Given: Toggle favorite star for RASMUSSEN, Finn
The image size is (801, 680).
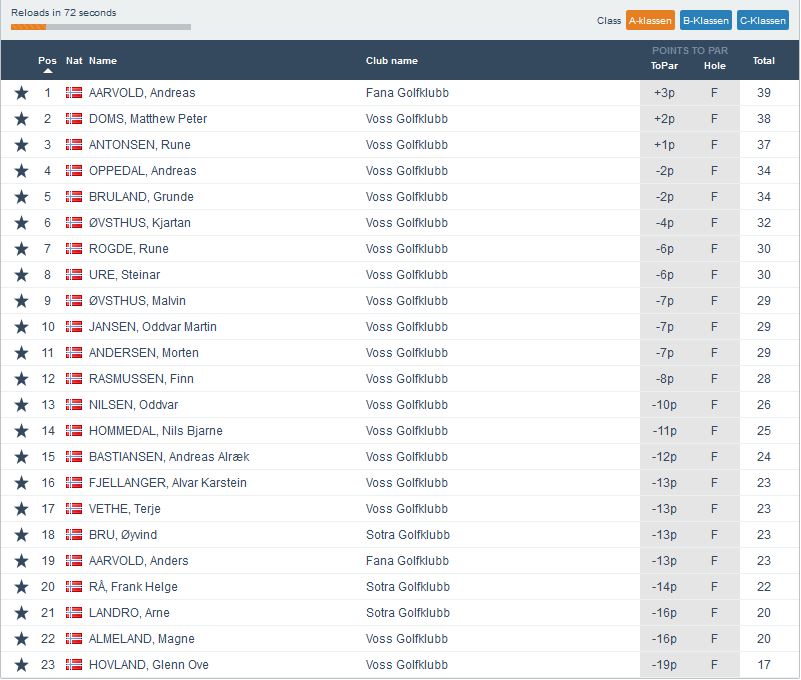Looking at the screenshot, I should (21, 379).
